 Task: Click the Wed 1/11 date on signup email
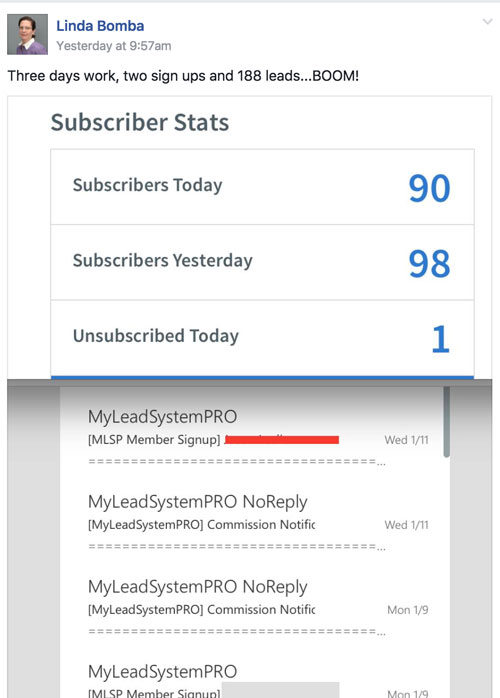[407, 440]
